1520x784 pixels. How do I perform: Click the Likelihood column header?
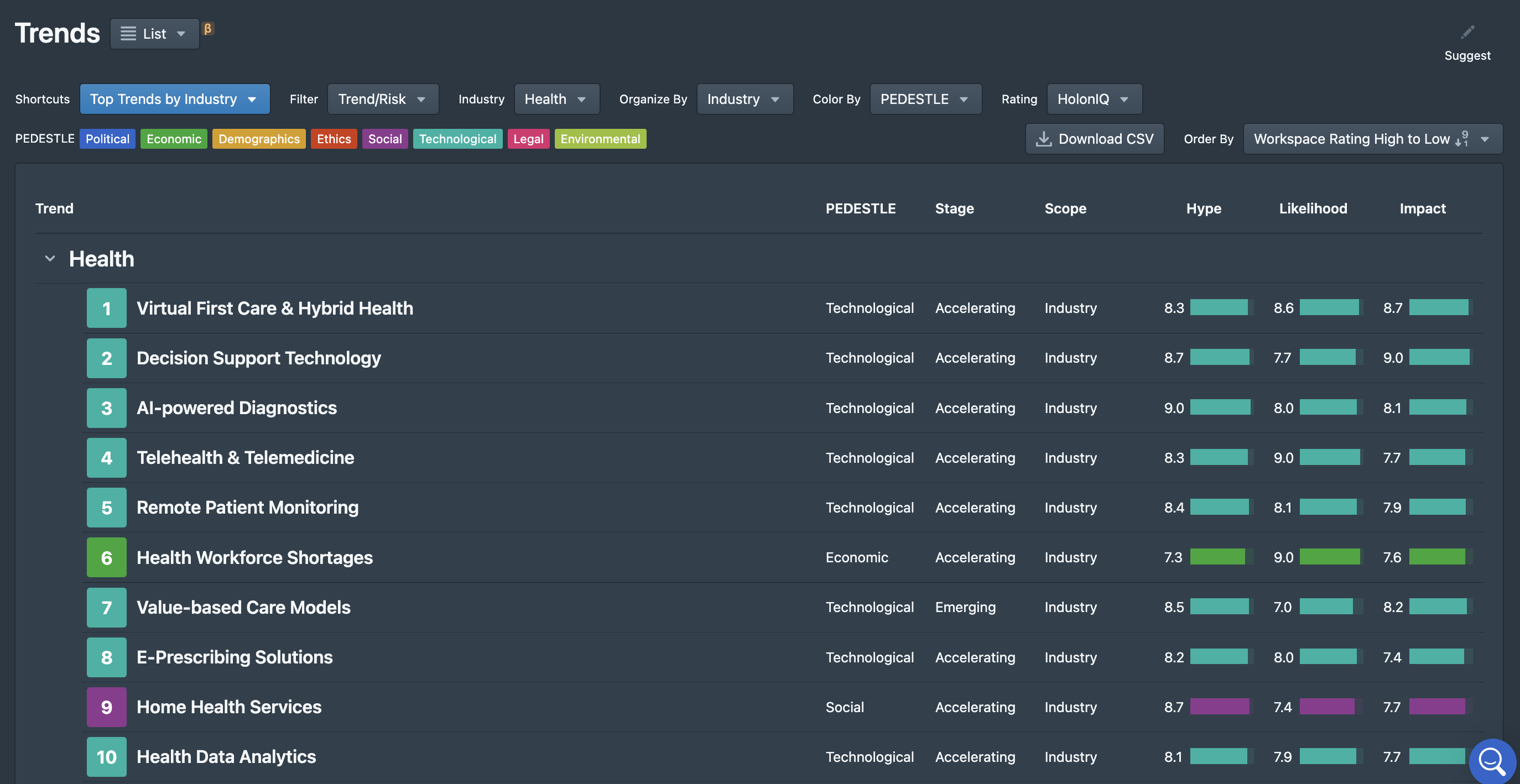[1313, 208]
